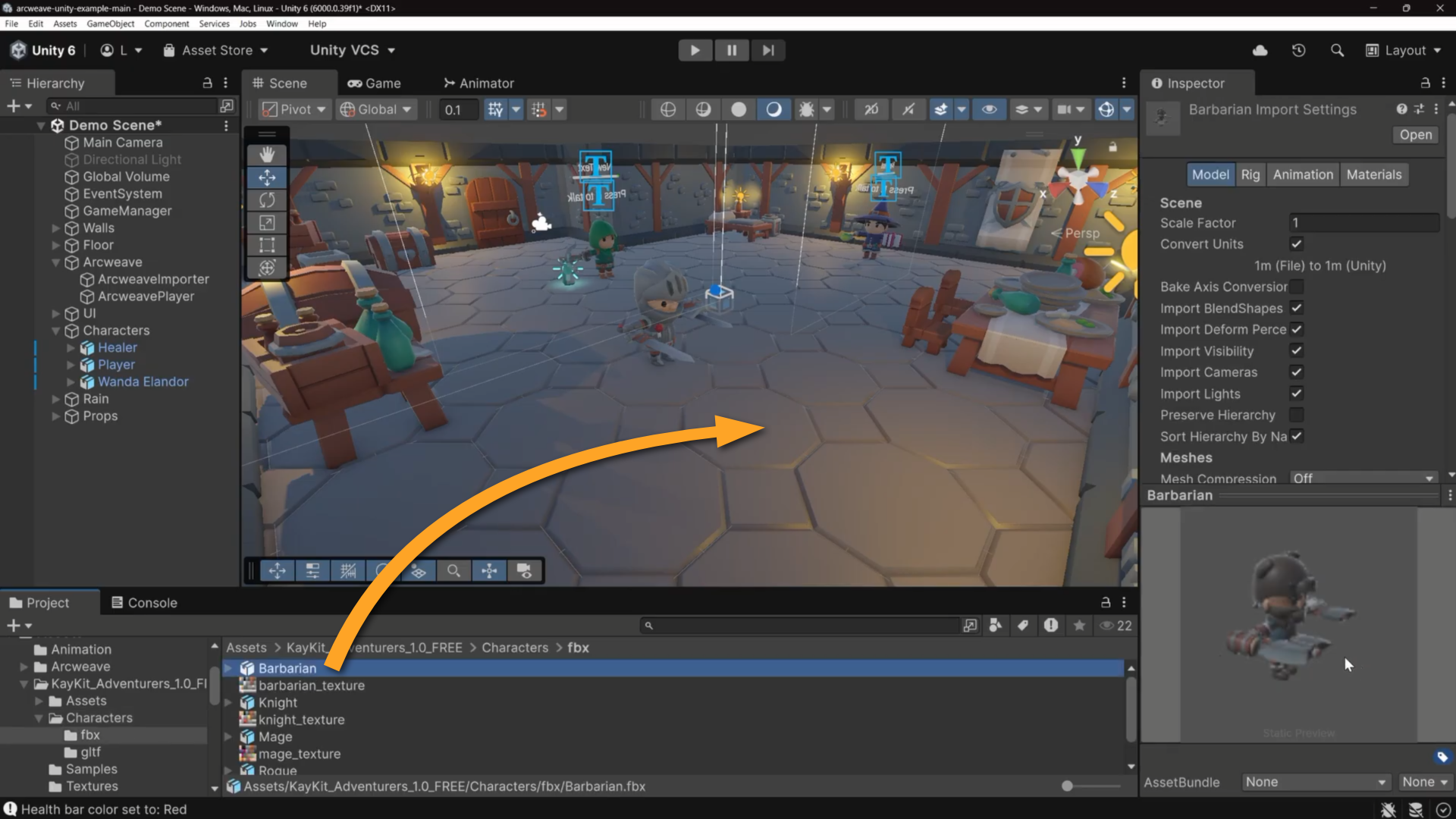
Task: Open the Window menu
Action: (x=281, y=24)
